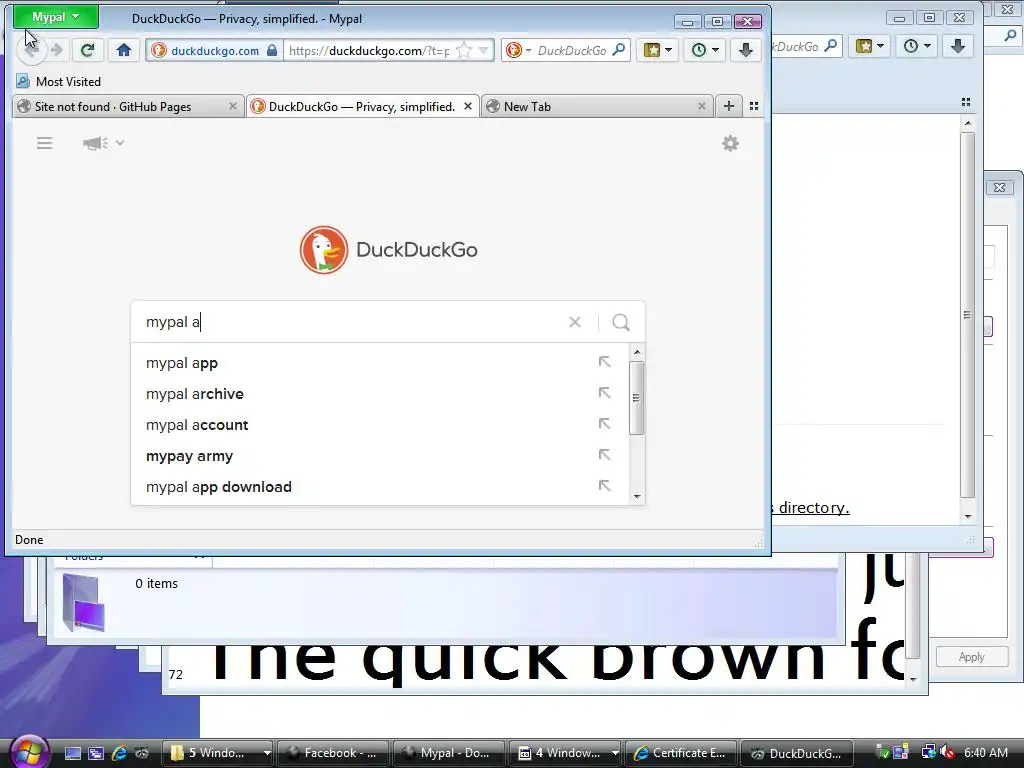The width and height of the screenshot is (1024, 768).
Task: Open the '4 Window...' taskbar group
Action: [566, 753]
